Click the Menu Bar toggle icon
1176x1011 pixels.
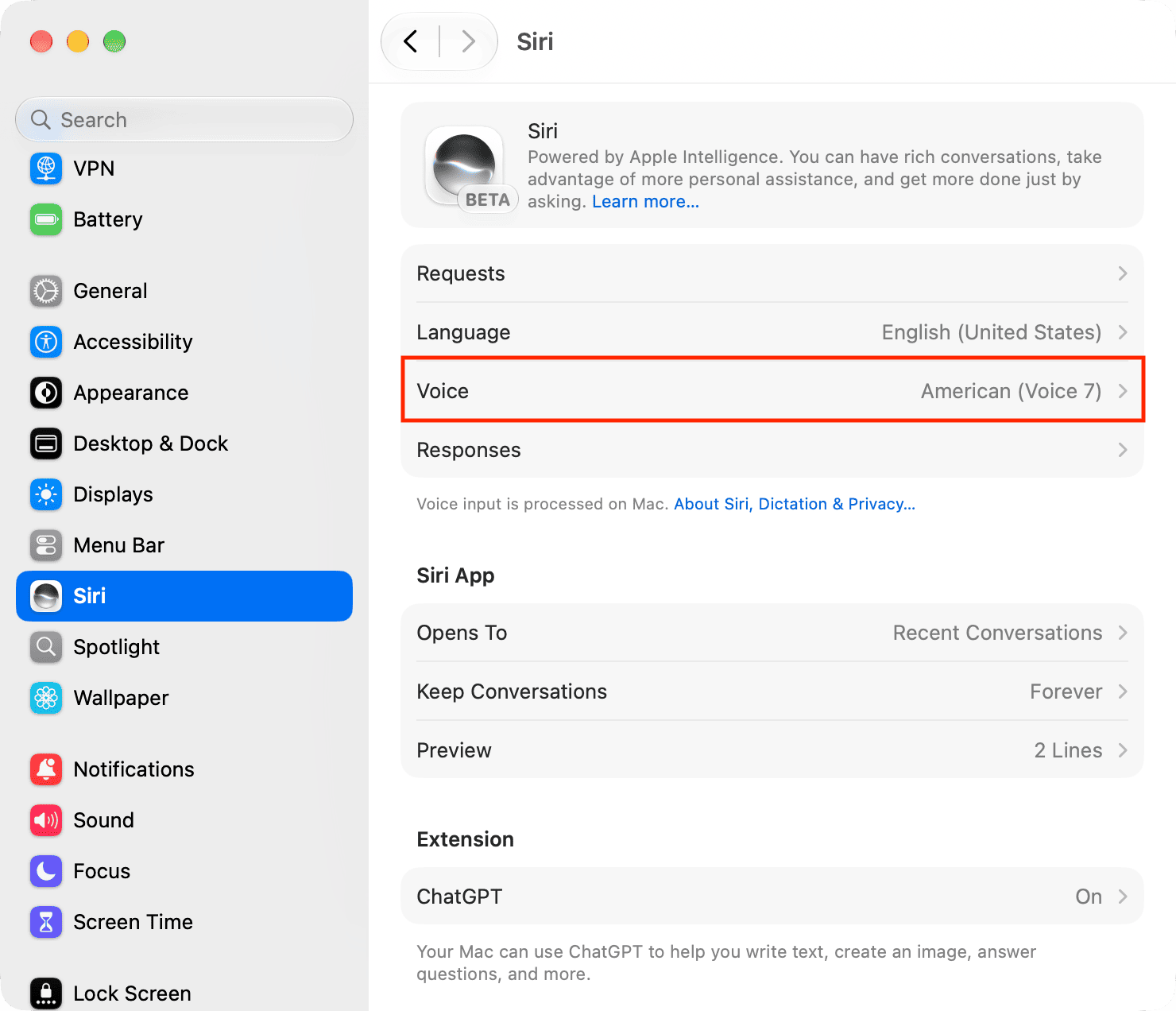[x=46, y=545]
